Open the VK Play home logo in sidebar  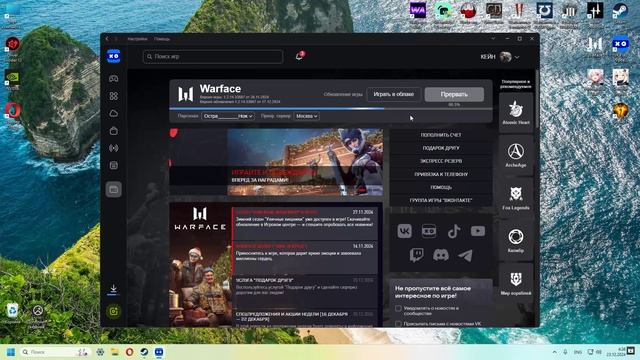[113, 56]
